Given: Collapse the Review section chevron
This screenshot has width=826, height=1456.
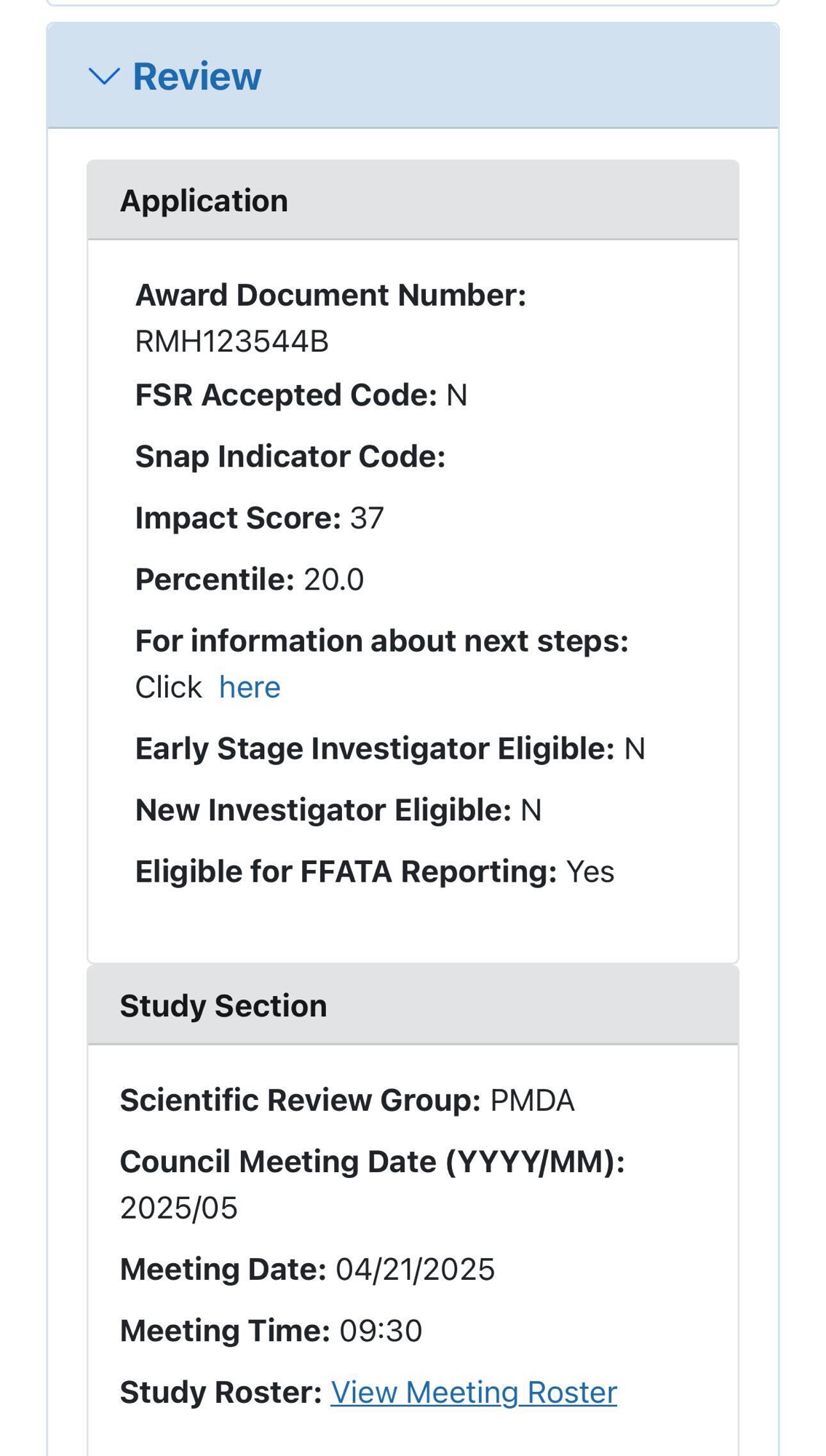Looking at the screenshot, I should (x=103, y=76).
